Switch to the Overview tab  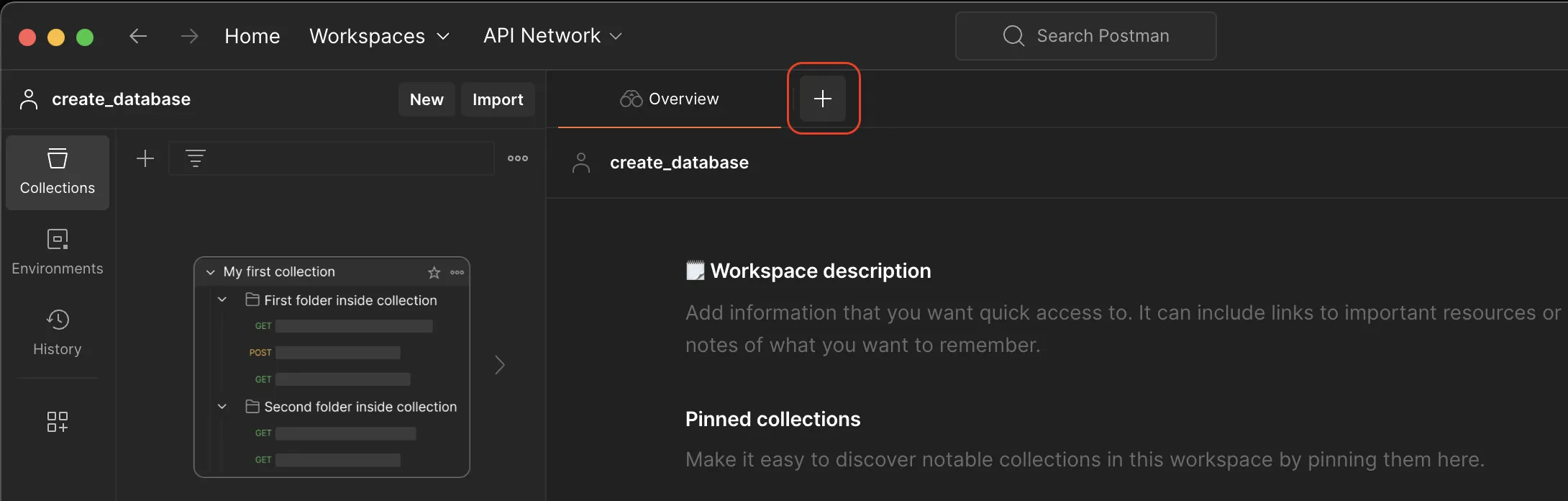click(x=669, y=99)
